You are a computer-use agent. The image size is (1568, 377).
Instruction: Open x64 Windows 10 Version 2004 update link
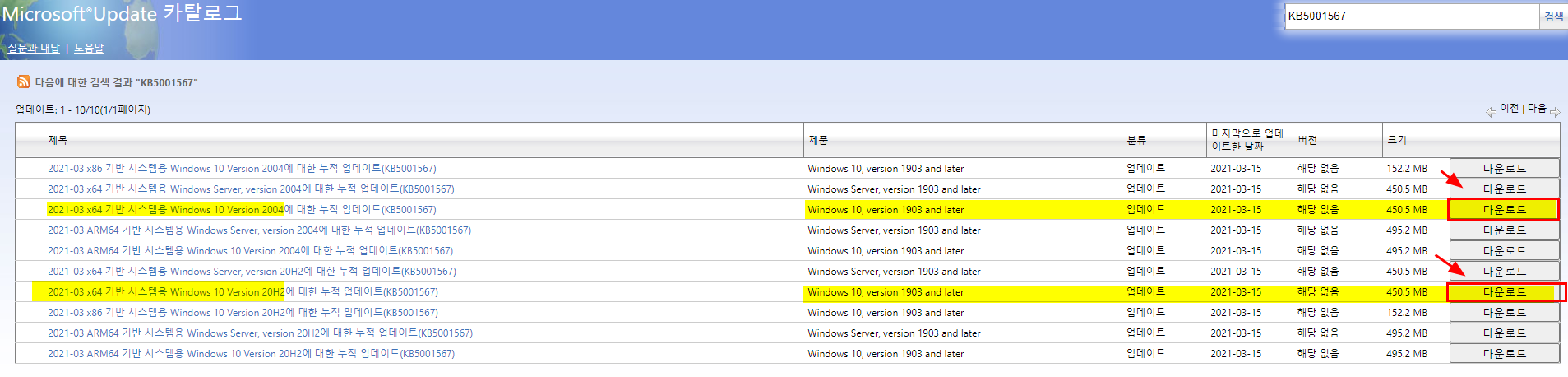242,209
